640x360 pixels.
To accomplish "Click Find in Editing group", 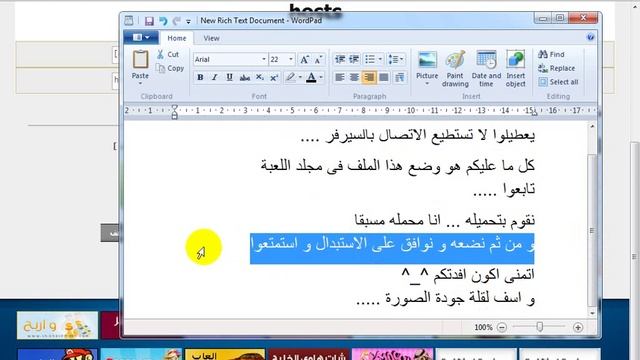I will [x=551, y=54].
